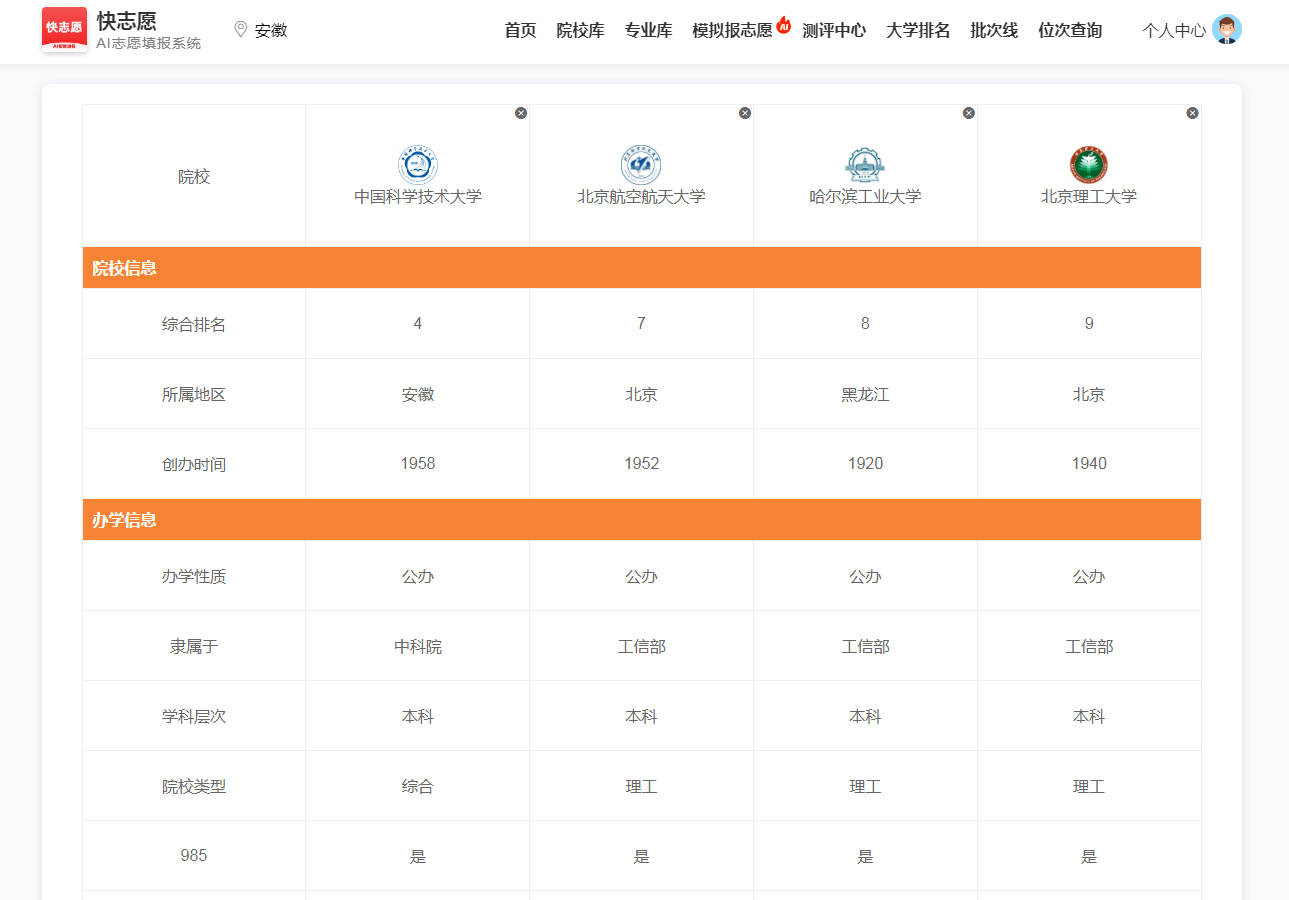Remove 中国科学技术大学 with its close icon

point(521,113)
